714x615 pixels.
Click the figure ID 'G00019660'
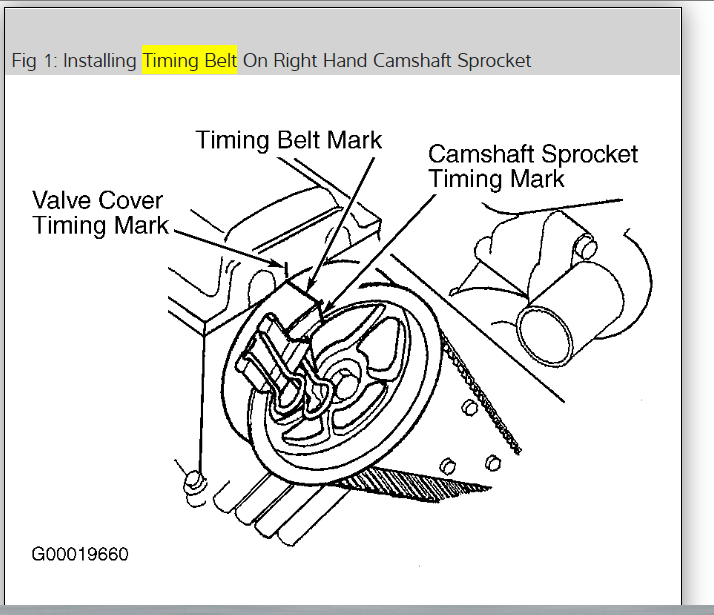pos(80,554)
